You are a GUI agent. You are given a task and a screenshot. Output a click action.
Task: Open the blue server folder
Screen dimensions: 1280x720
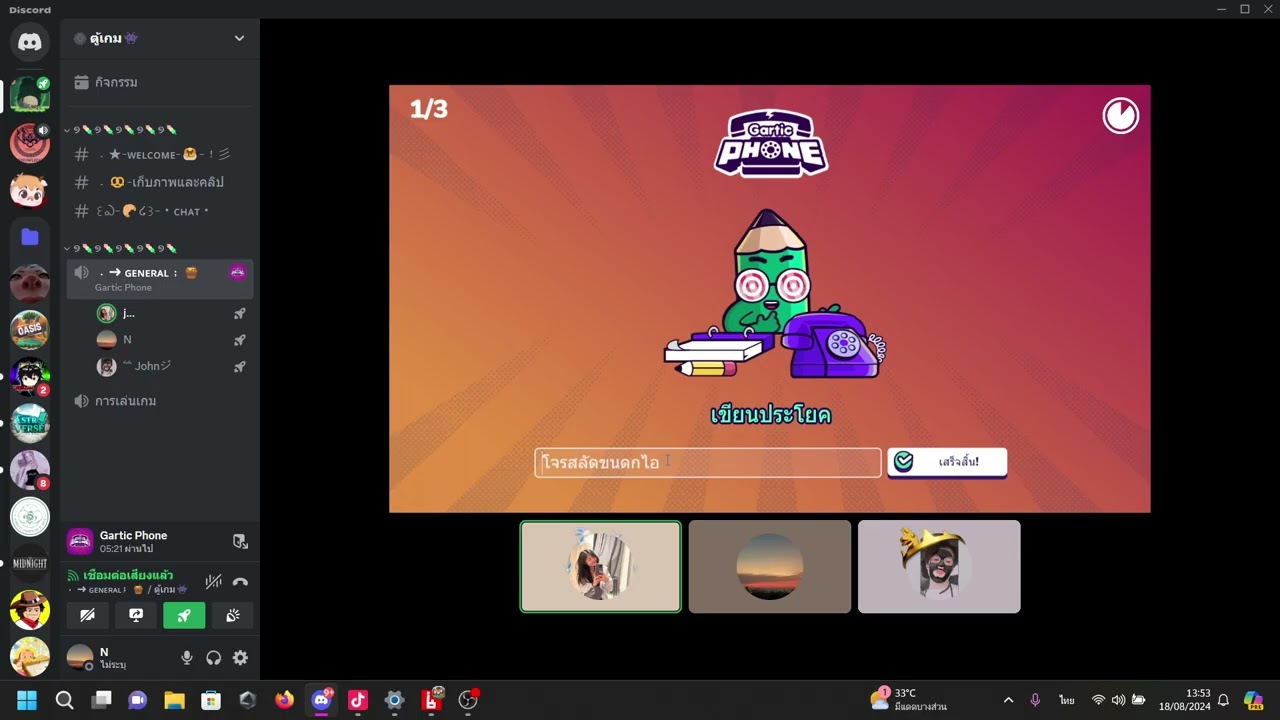30,237
